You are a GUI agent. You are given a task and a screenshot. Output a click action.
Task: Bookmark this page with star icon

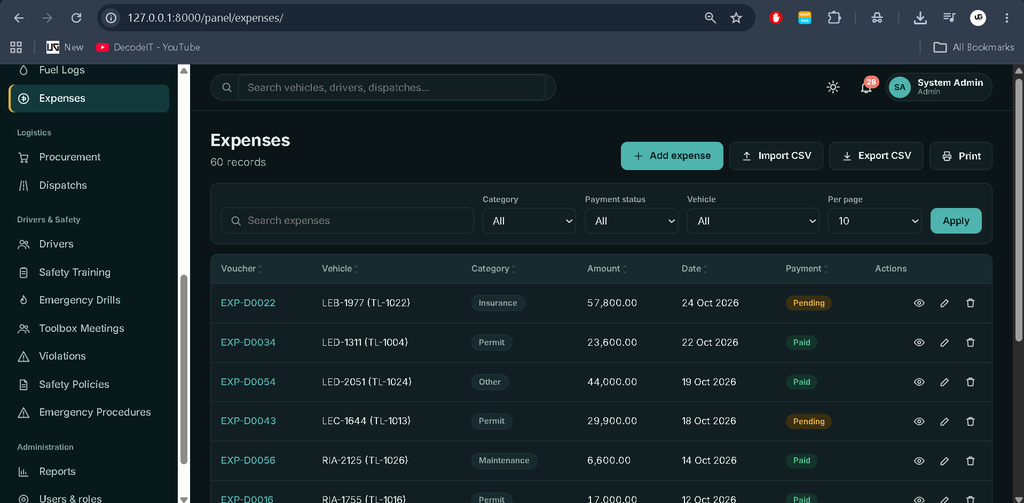(736, 18)
